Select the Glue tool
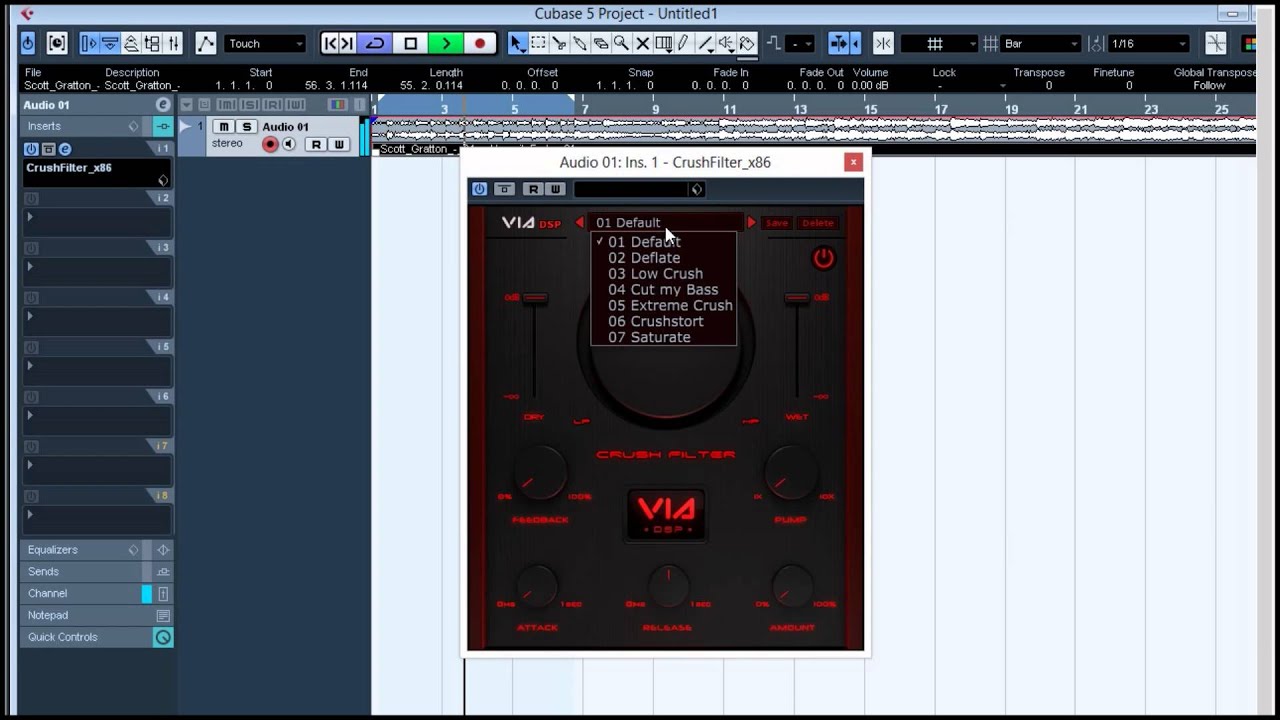Screen dimensions: 1280x720 pos(579,44)
